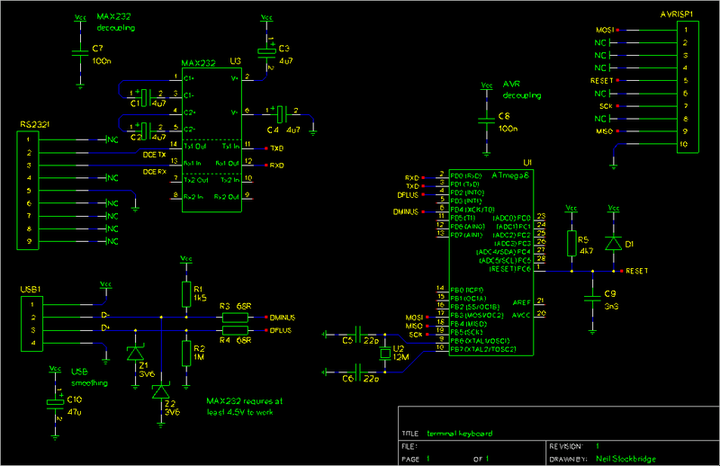Click the R3 68R resistor symbol
Screen dimensions: 720x466
point(235,318)
